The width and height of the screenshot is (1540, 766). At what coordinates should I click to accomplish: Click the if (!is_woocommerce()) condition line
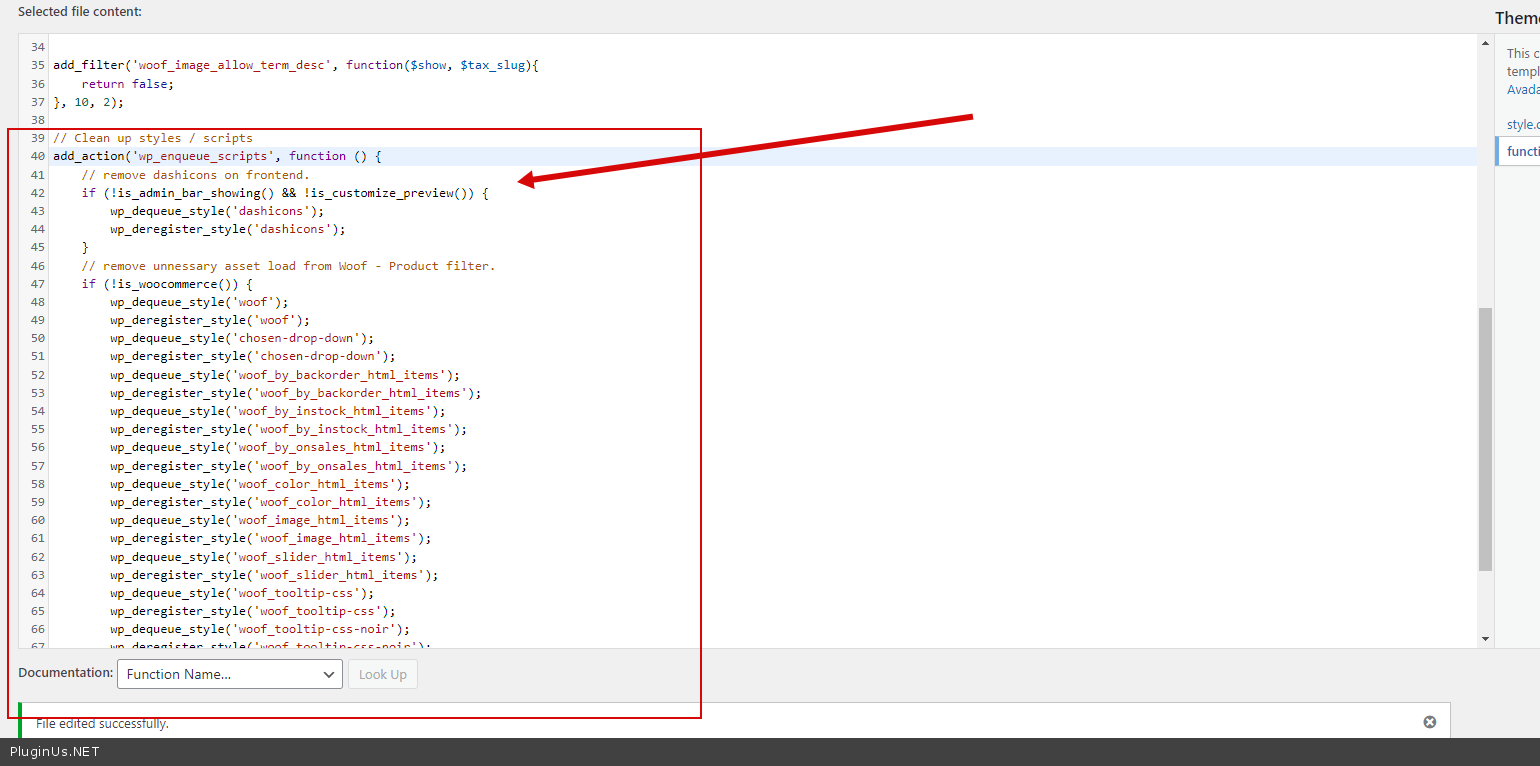167,284
